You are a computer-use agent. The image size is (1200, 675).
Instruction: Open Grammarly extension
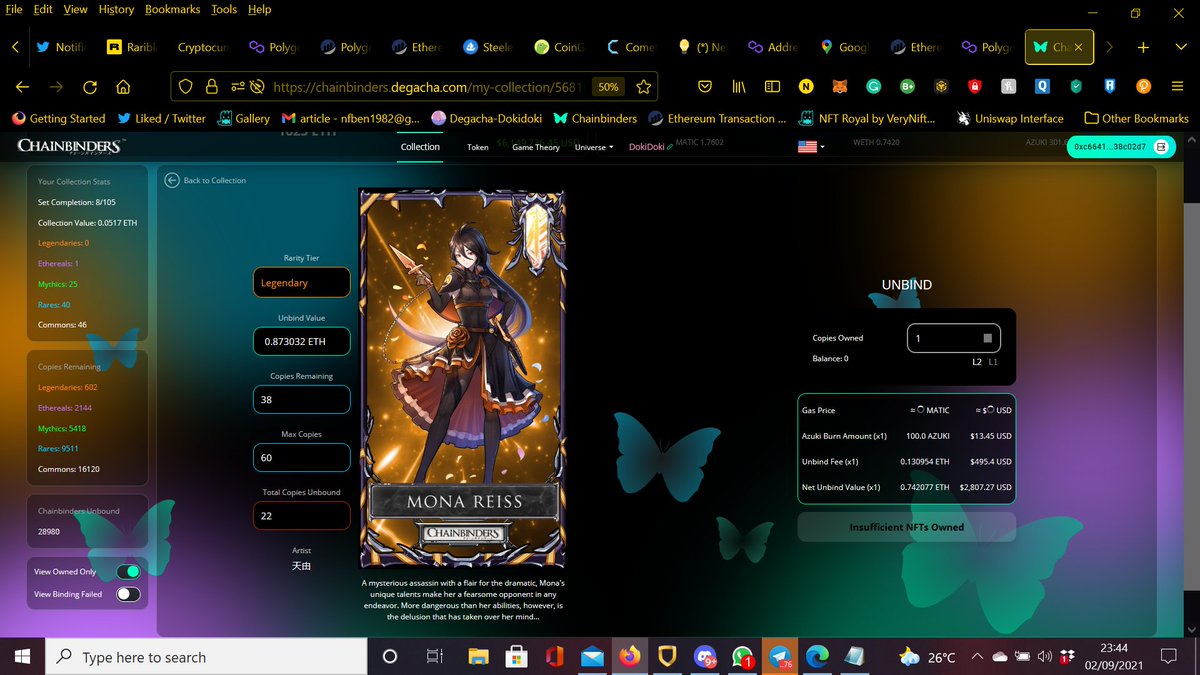point(874,87)
